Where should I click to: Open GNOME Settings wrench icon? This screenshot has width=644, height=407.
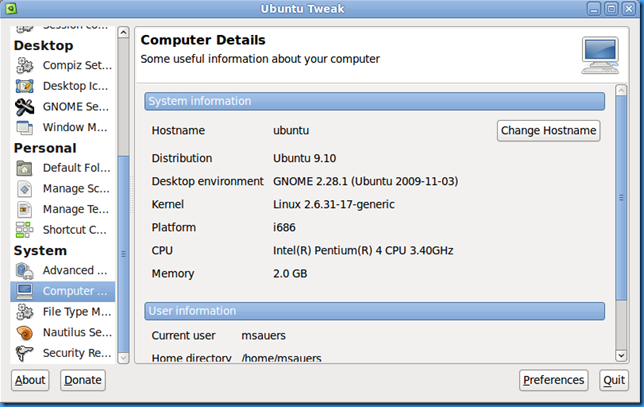(25, 107)
